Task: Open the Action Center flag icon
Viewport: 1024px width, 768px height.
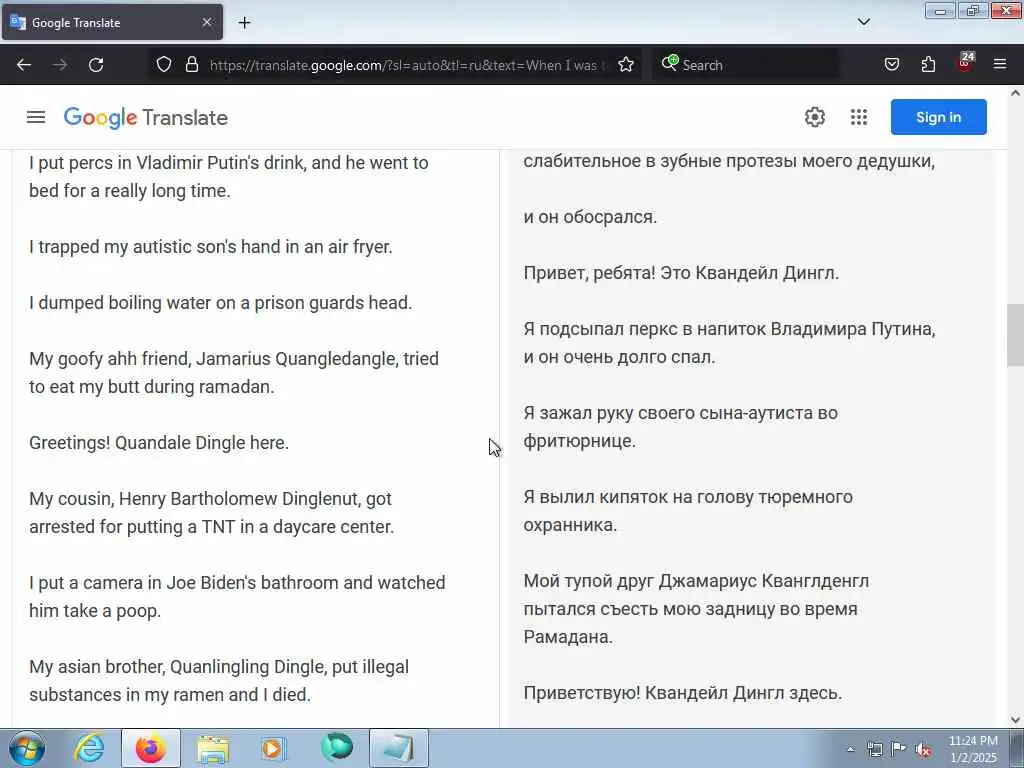Action: (899, 749)
